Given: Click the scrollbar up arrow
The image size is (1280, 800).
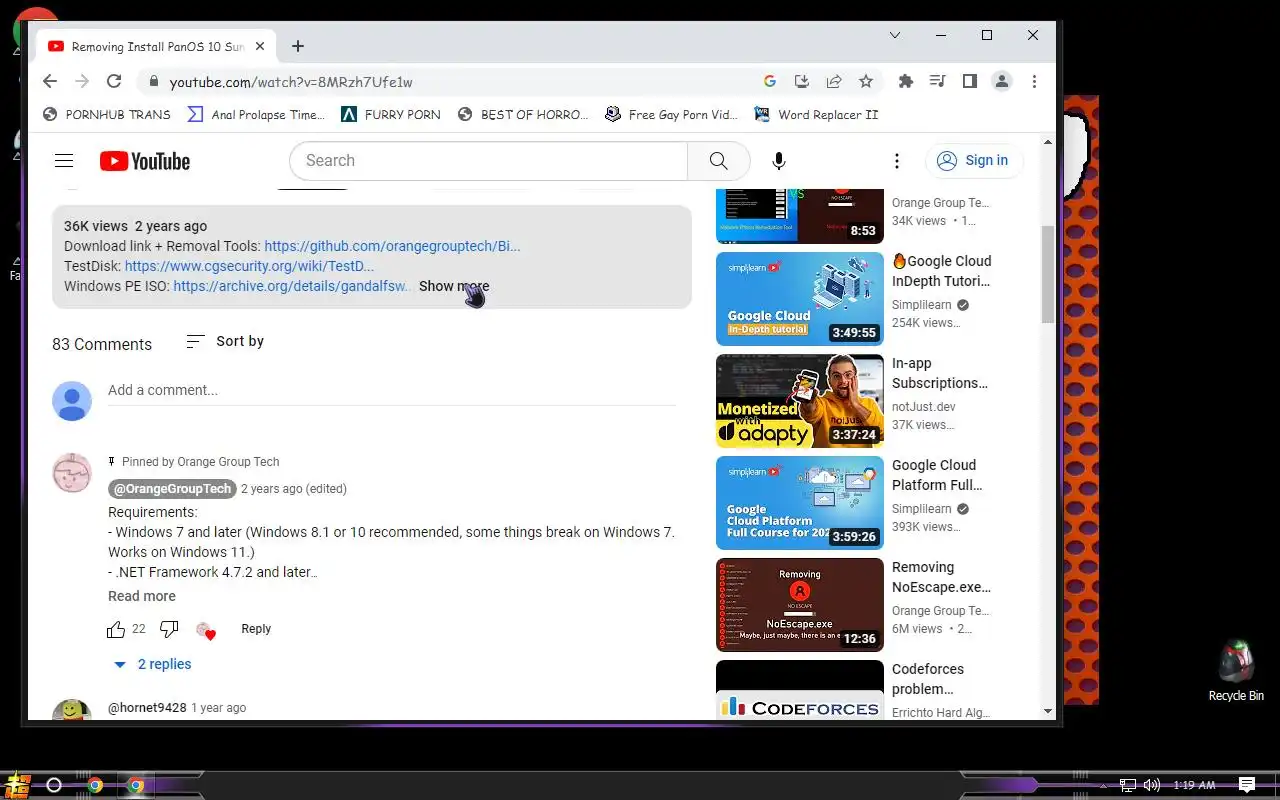Looking at the screenshot, I should 1048,142.
